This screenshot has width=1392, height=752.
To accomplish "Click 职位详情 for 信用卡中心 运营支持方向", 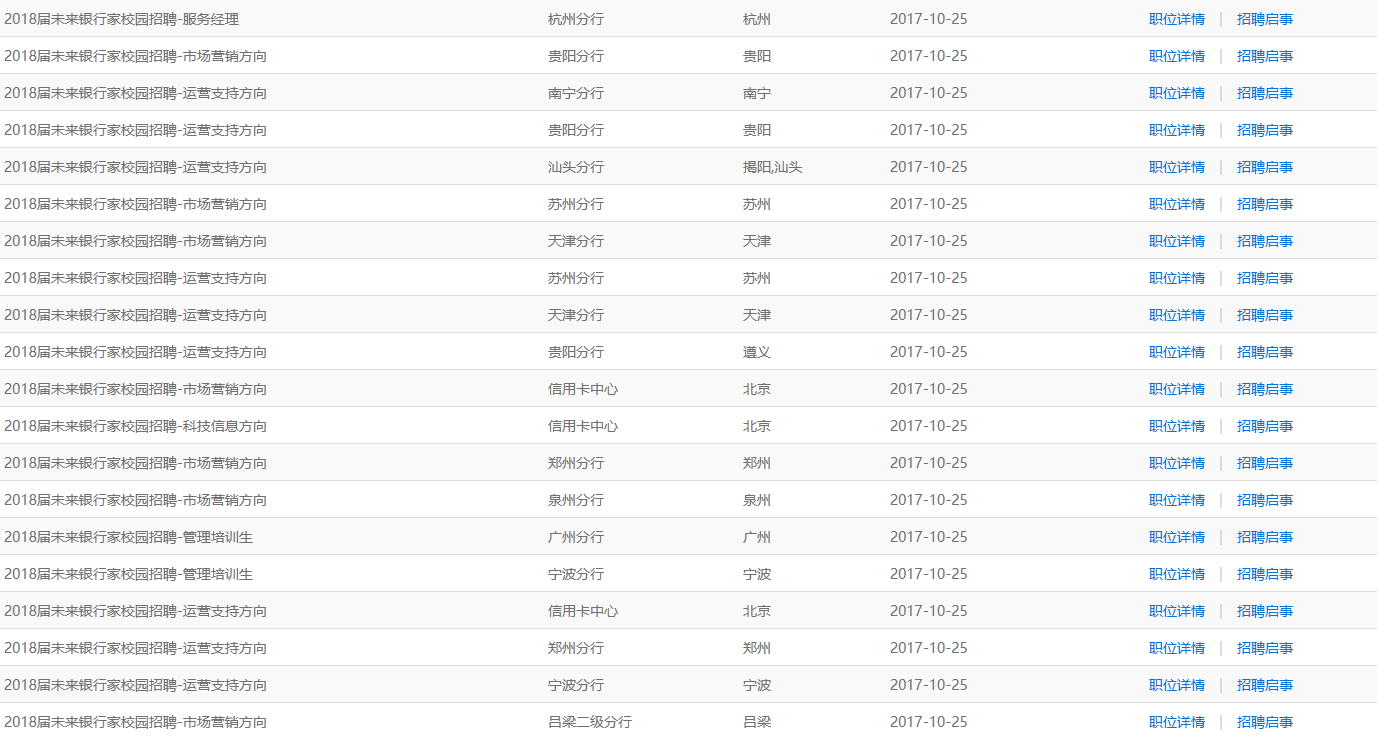I will click(1176, 611).
